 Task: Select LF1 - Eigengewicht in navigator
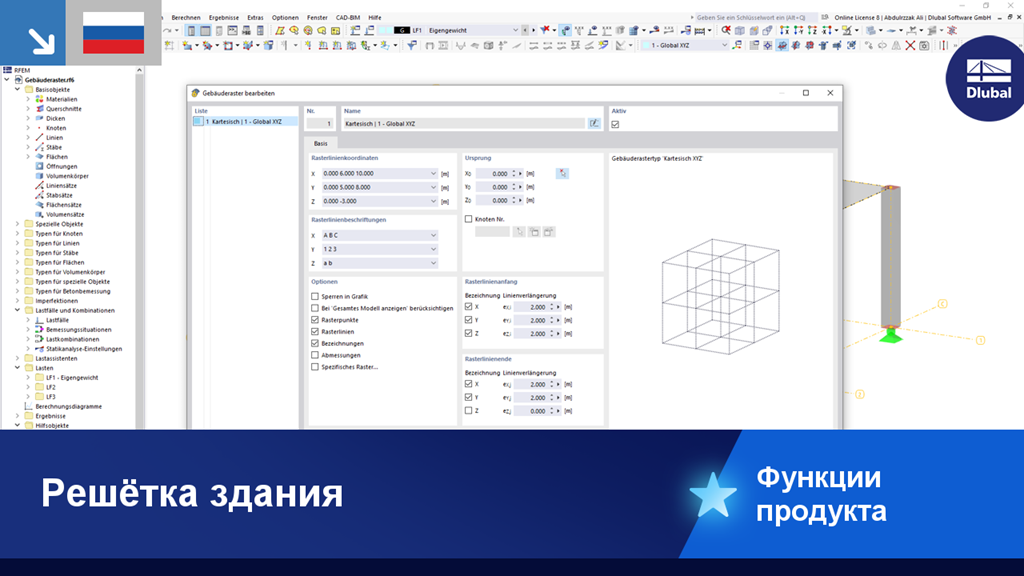72,377
